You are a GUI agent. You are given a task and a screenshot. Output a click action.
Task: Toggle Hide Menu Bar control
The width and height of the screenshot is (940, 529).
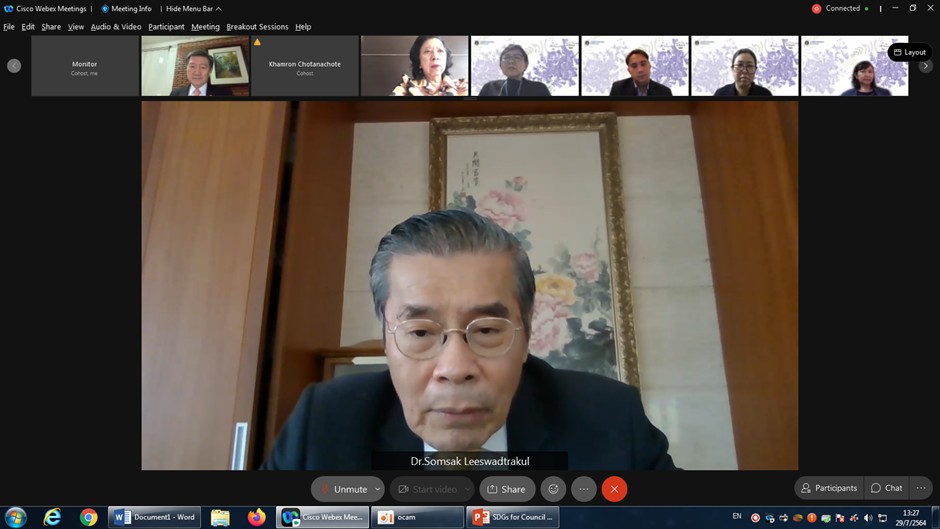point(193,9)
